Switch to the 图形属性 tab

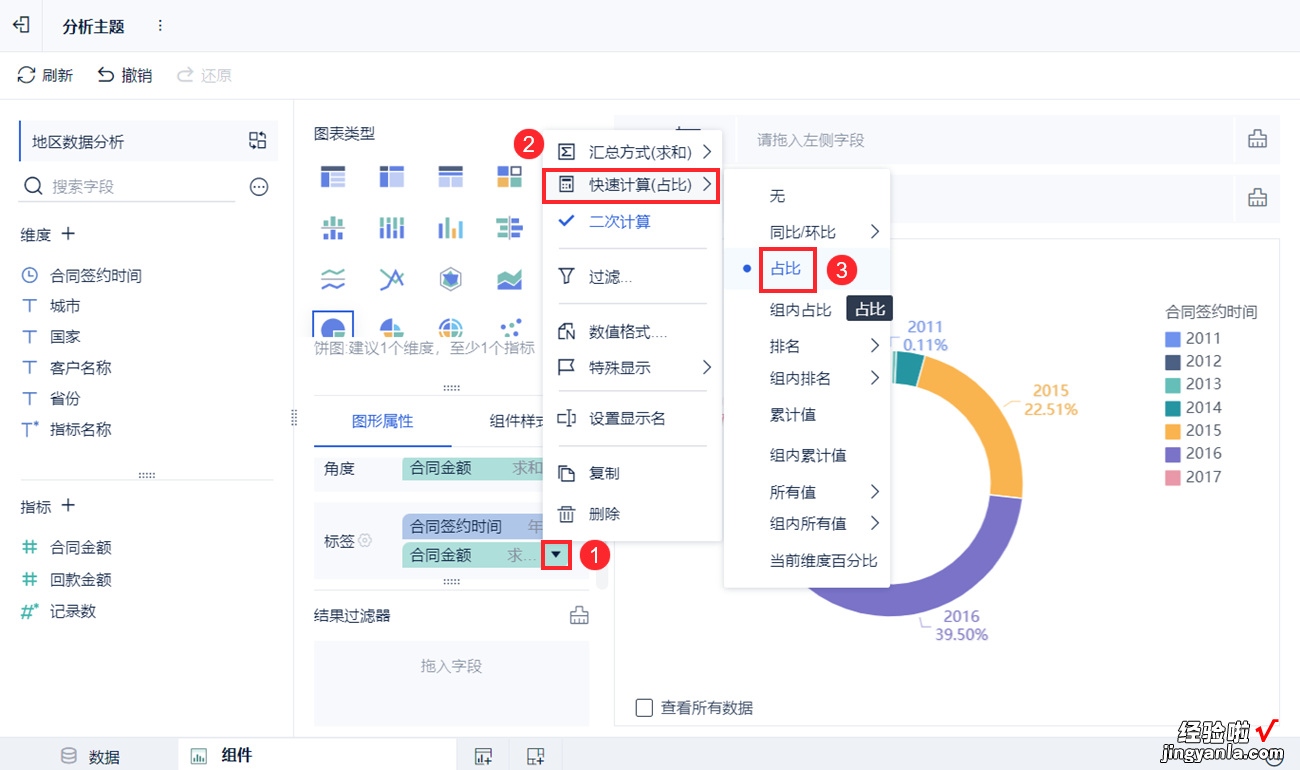382,421
